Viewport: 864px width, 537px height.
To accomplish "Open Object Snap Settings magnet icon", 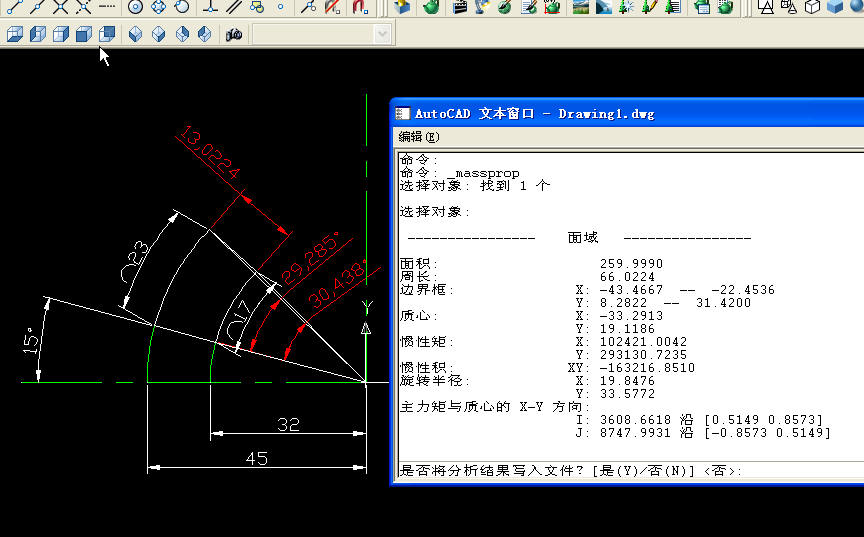I will (x=360, y=7).
